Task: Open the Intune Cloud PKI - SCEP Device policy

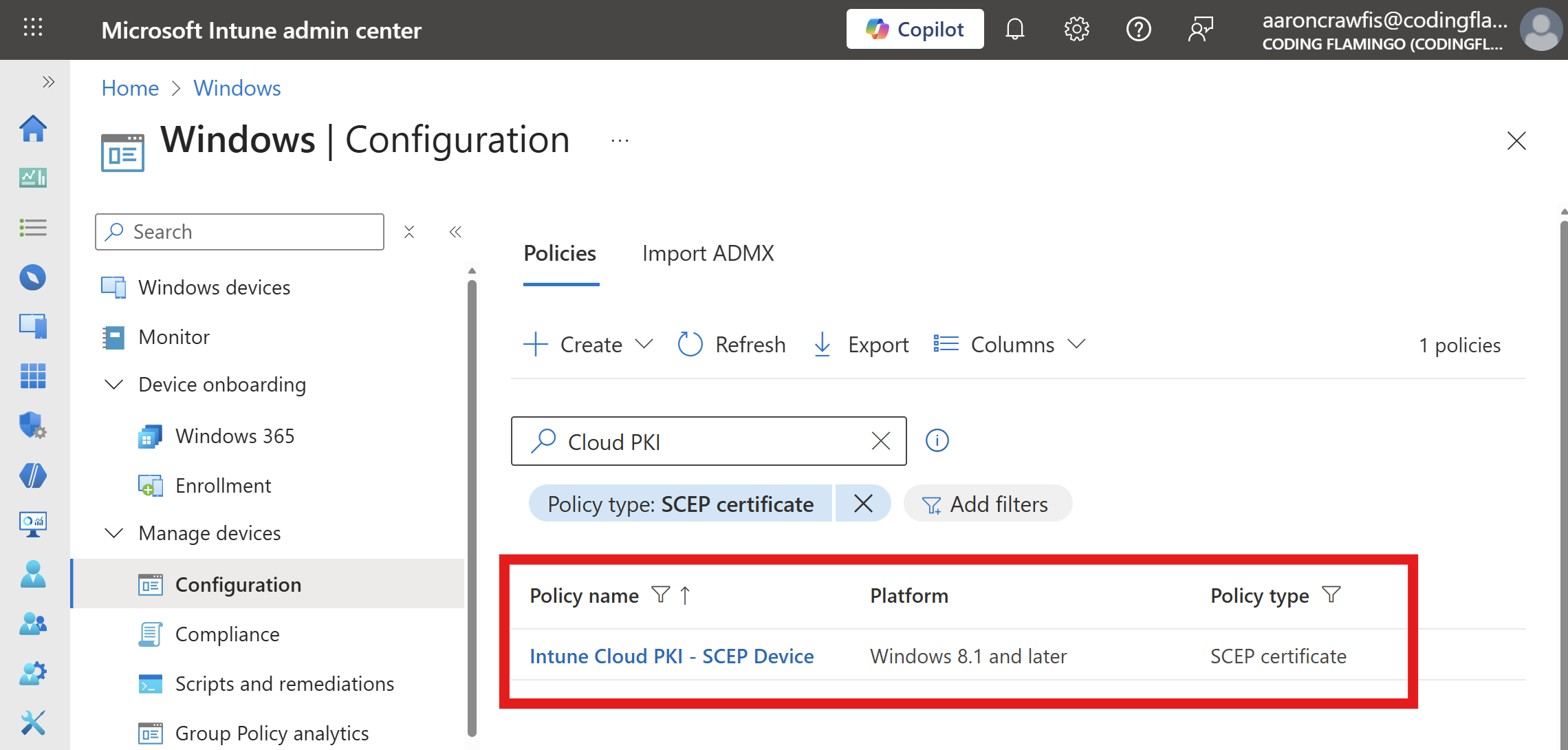Action: click(x=671, y=656)
